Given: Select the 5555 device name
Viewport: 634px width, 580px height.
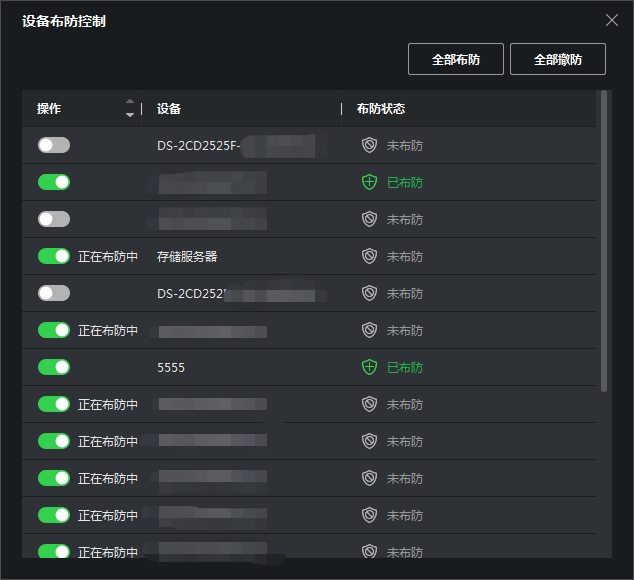Looking at the screenshot, I should pyautogui.click(x=171, y=367).
